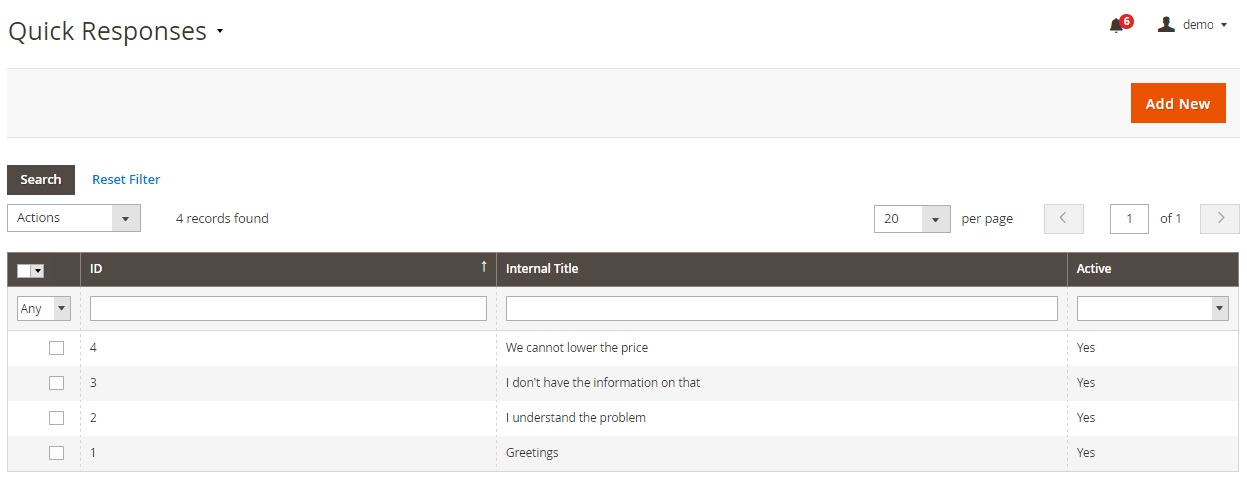The width and height of the screenshot is (1247, 487).
Task: Open the notifications bell icon
Action: coord(1116,26)
